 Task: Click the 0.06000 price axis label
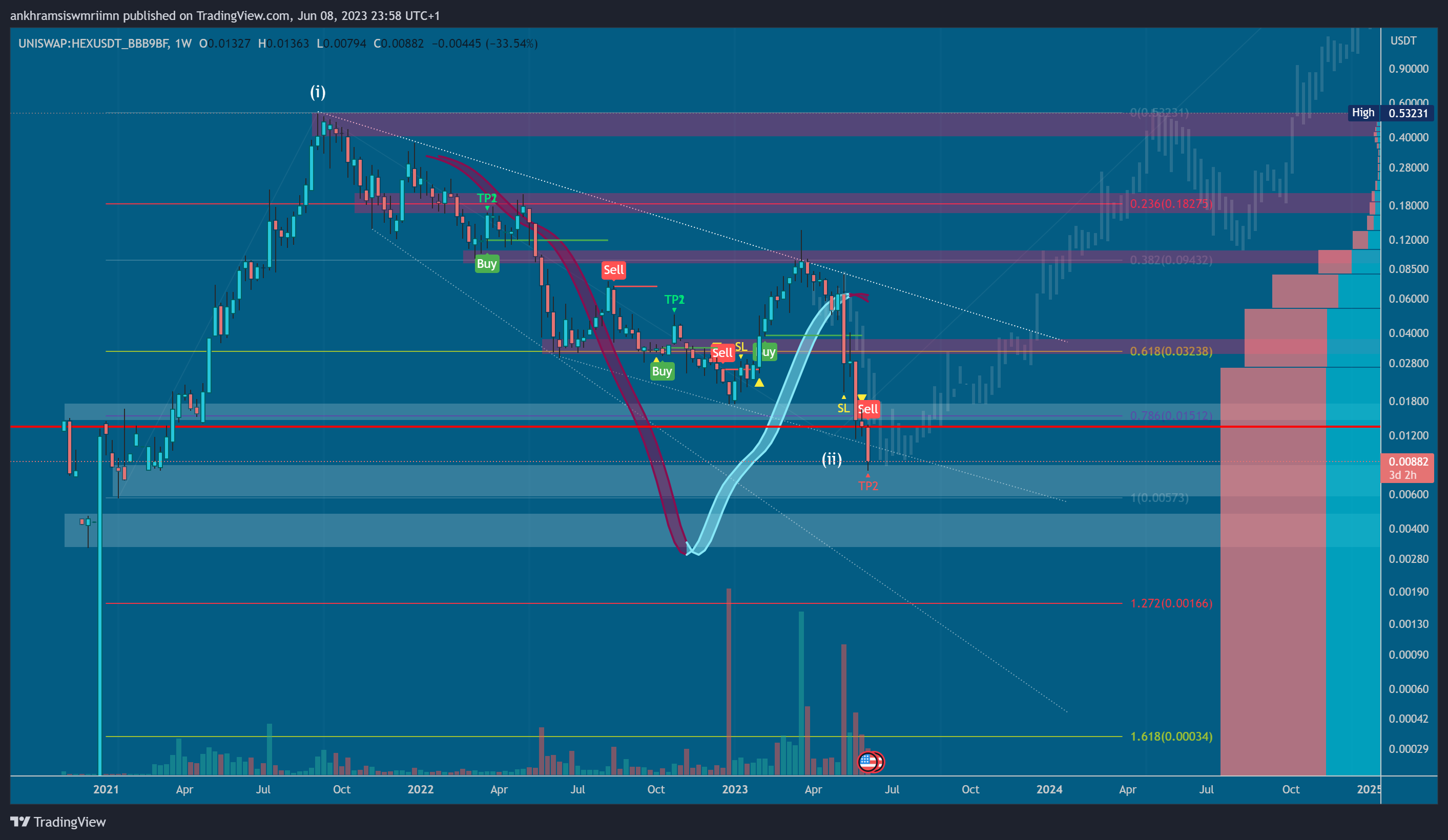click(x=1409, y=299)
